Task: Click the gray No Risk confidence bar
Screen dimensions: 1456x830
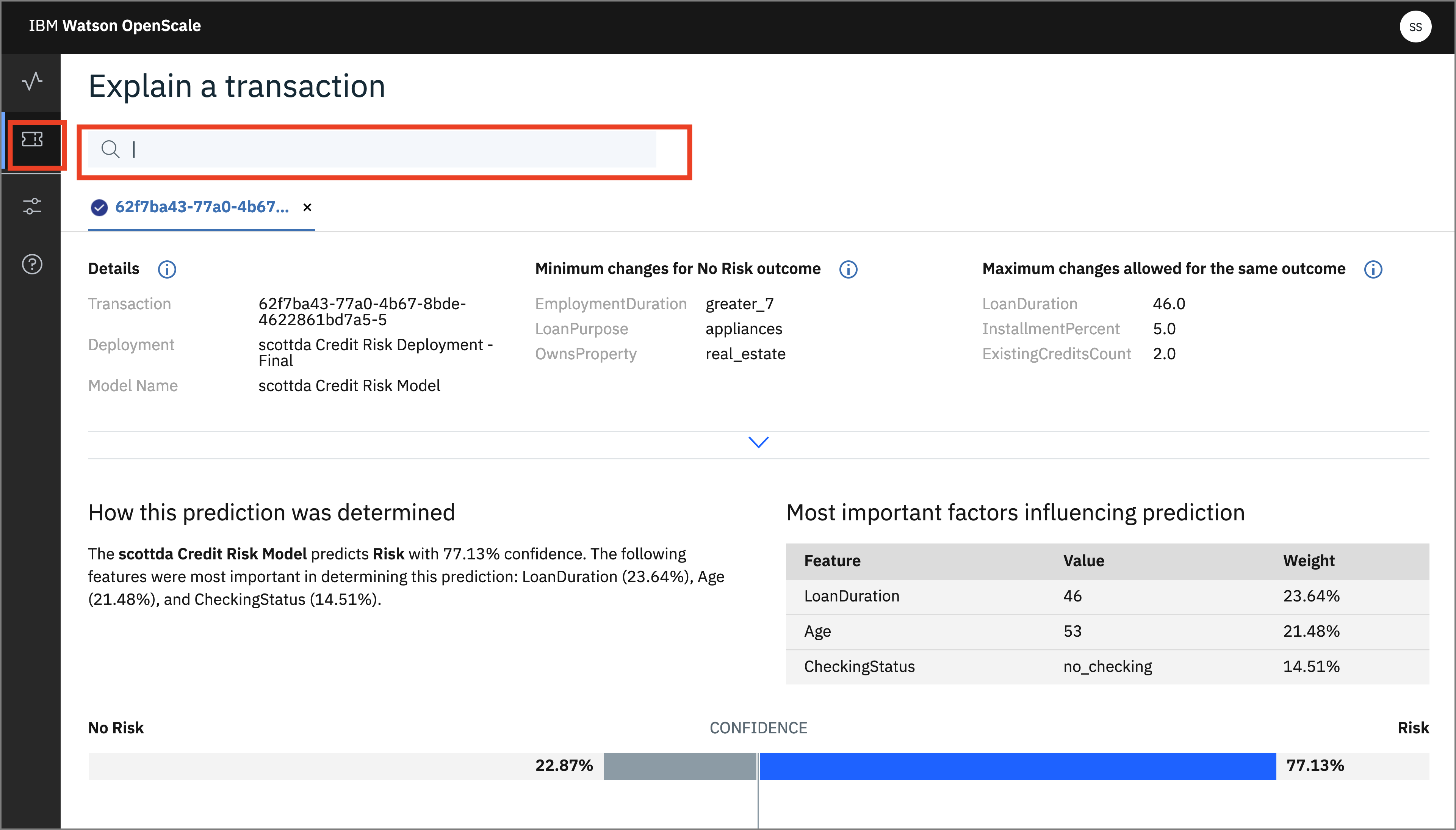Action: coord(679,766)
